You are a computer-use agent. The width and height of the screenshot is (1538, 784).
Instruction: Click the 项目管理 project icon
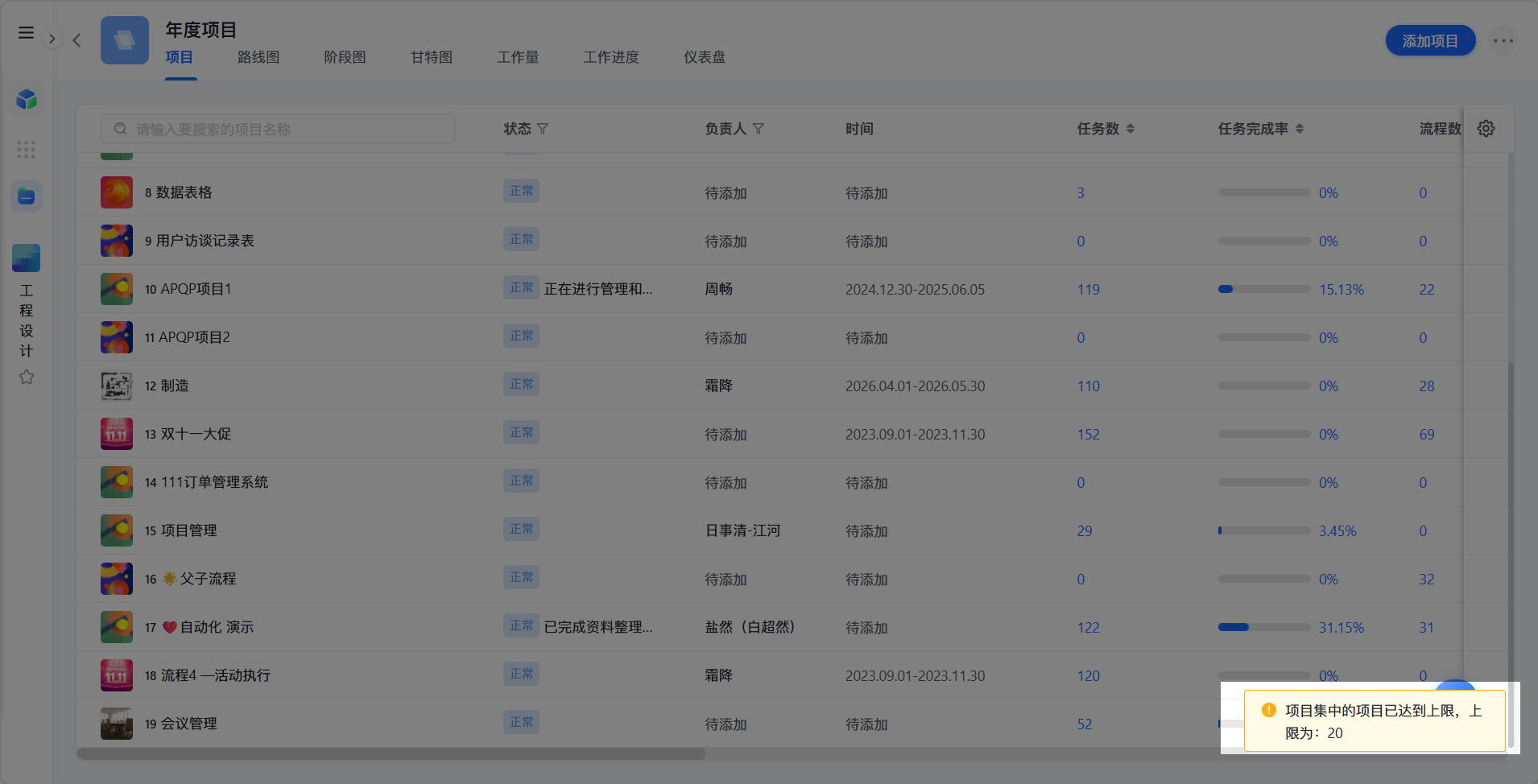(x=117, y=530)
